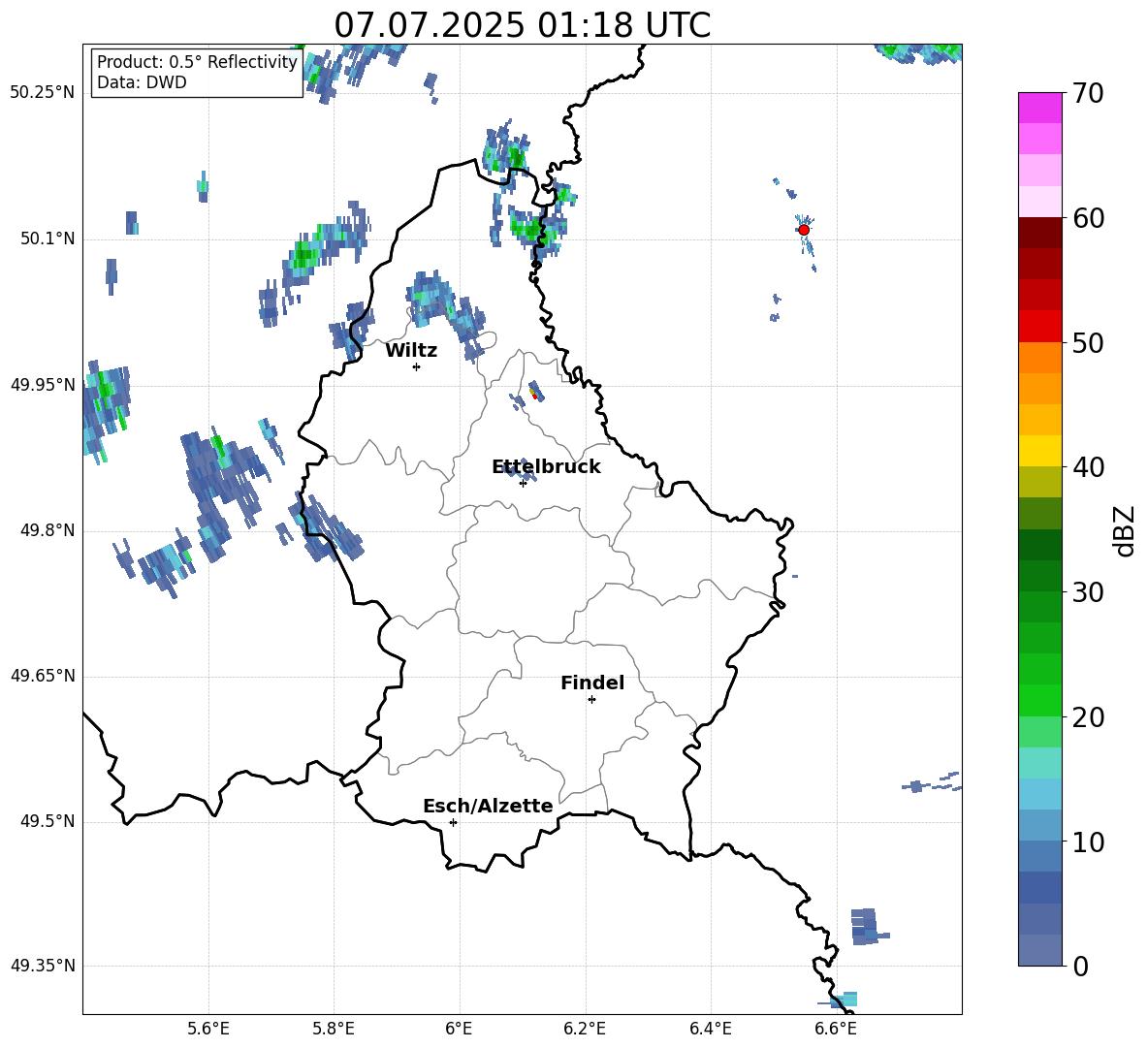The image size is (1148, 1048).
Task: Click the colorbar tick label 60
Action: coord(1088,218)
